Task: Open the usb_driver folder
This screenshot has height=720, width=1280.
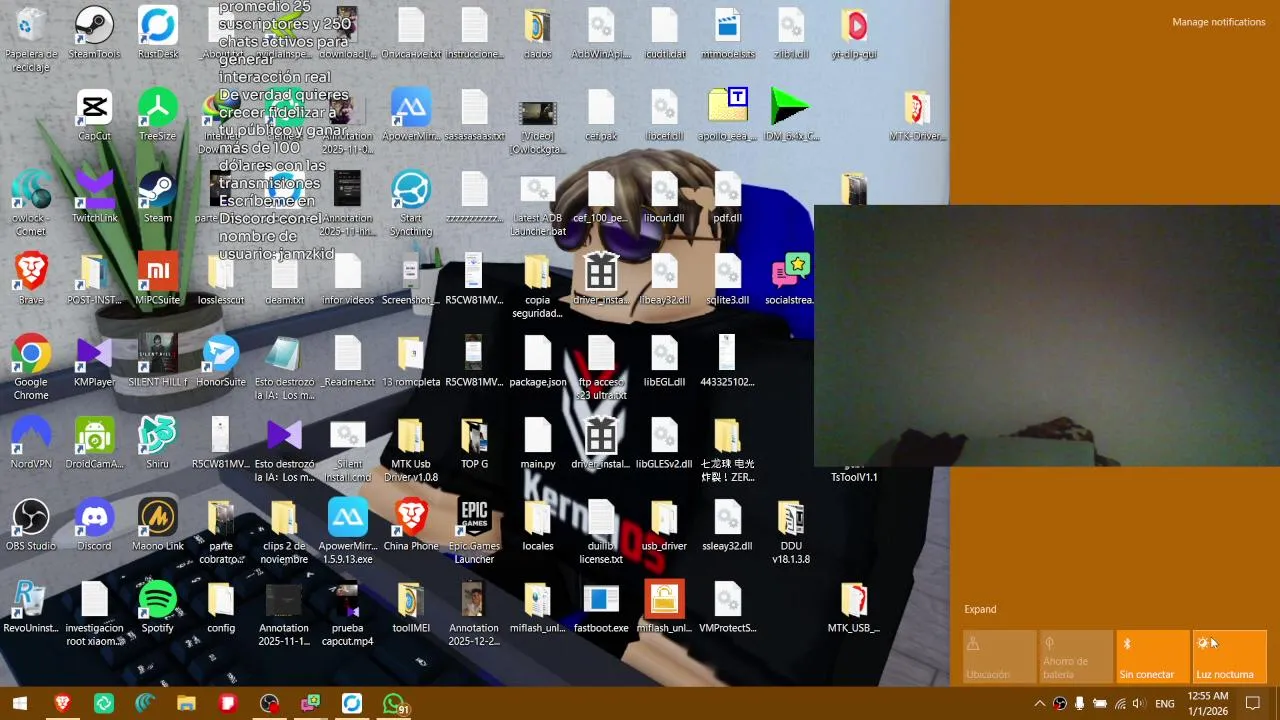Action: click(664, 525)
